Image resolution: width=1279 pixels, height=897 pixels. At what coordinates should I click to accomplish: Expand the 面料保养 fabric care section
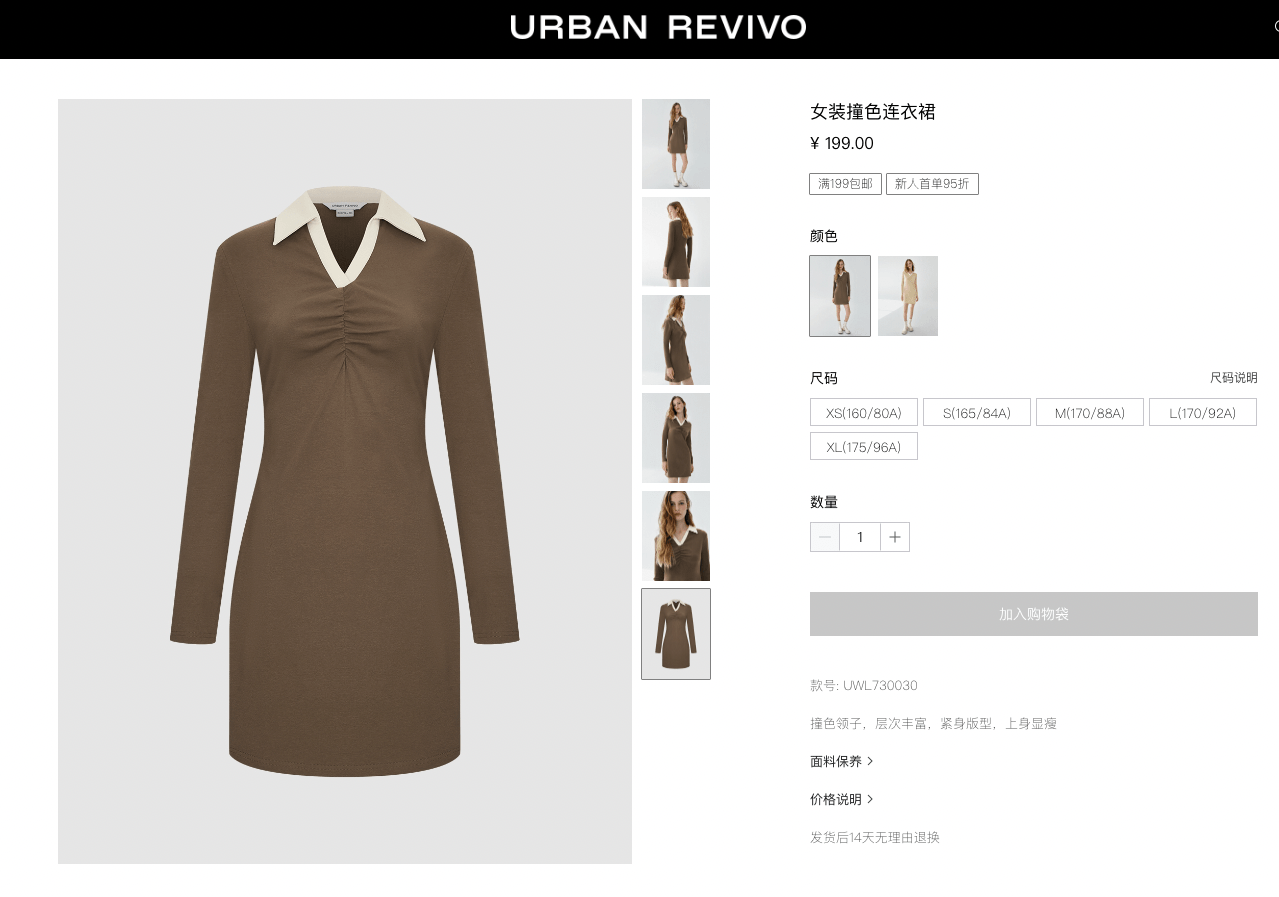coord(842,761)
